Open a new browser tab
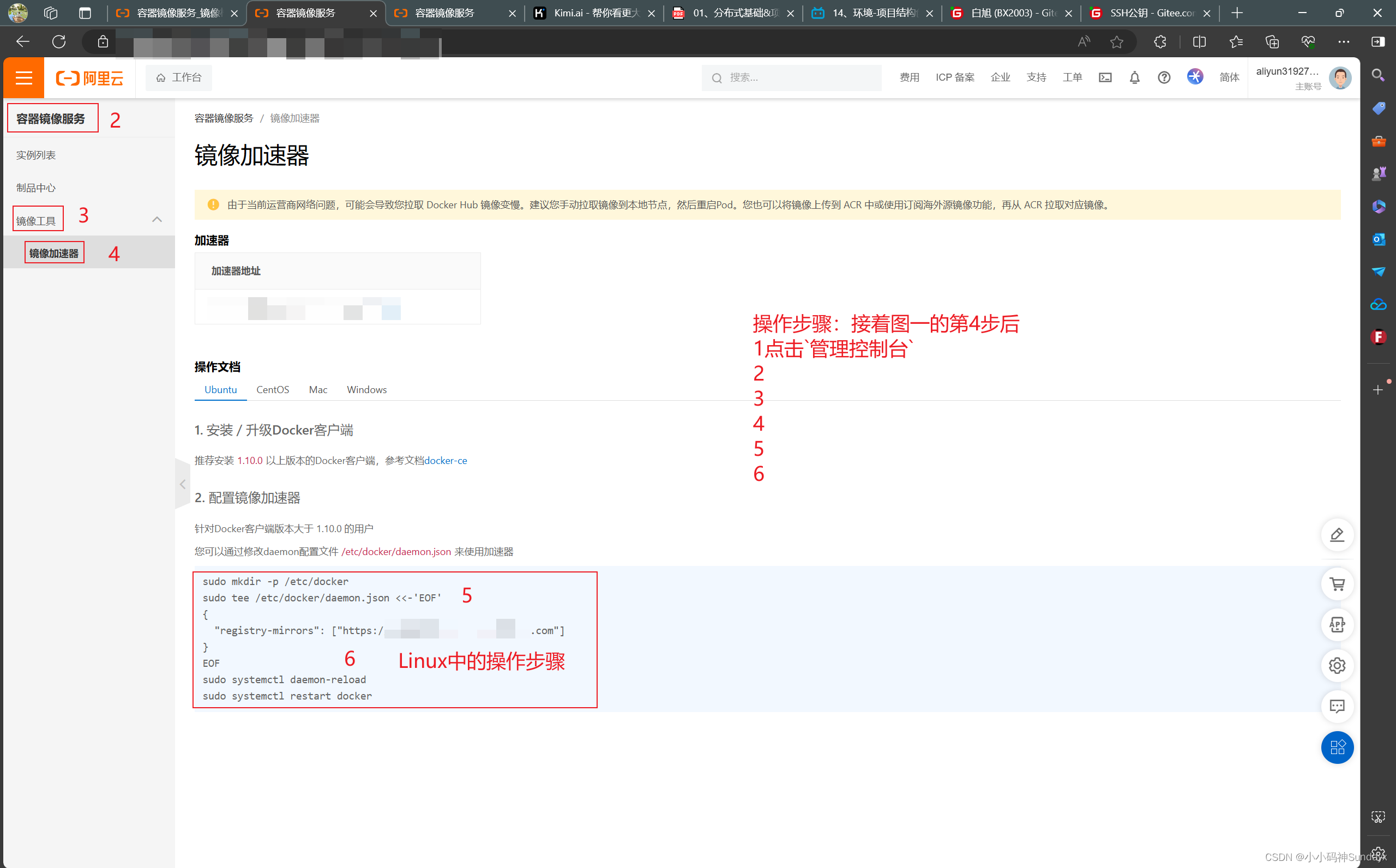Viewport: 1396px width, 868px height. click(x=1237, y=13)
